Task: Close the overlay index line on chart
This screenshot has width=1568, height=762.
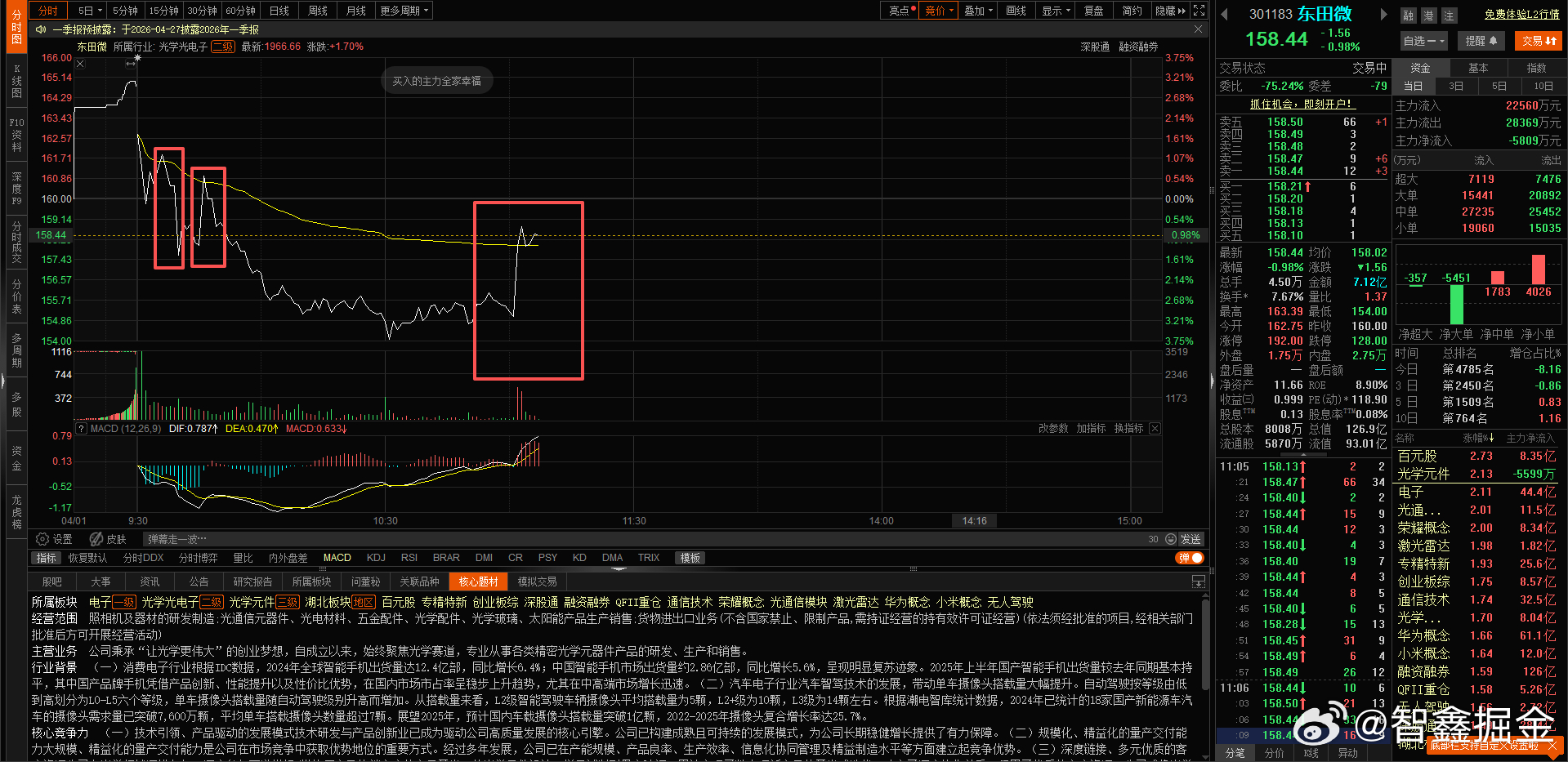Action: tap(80, 64)
